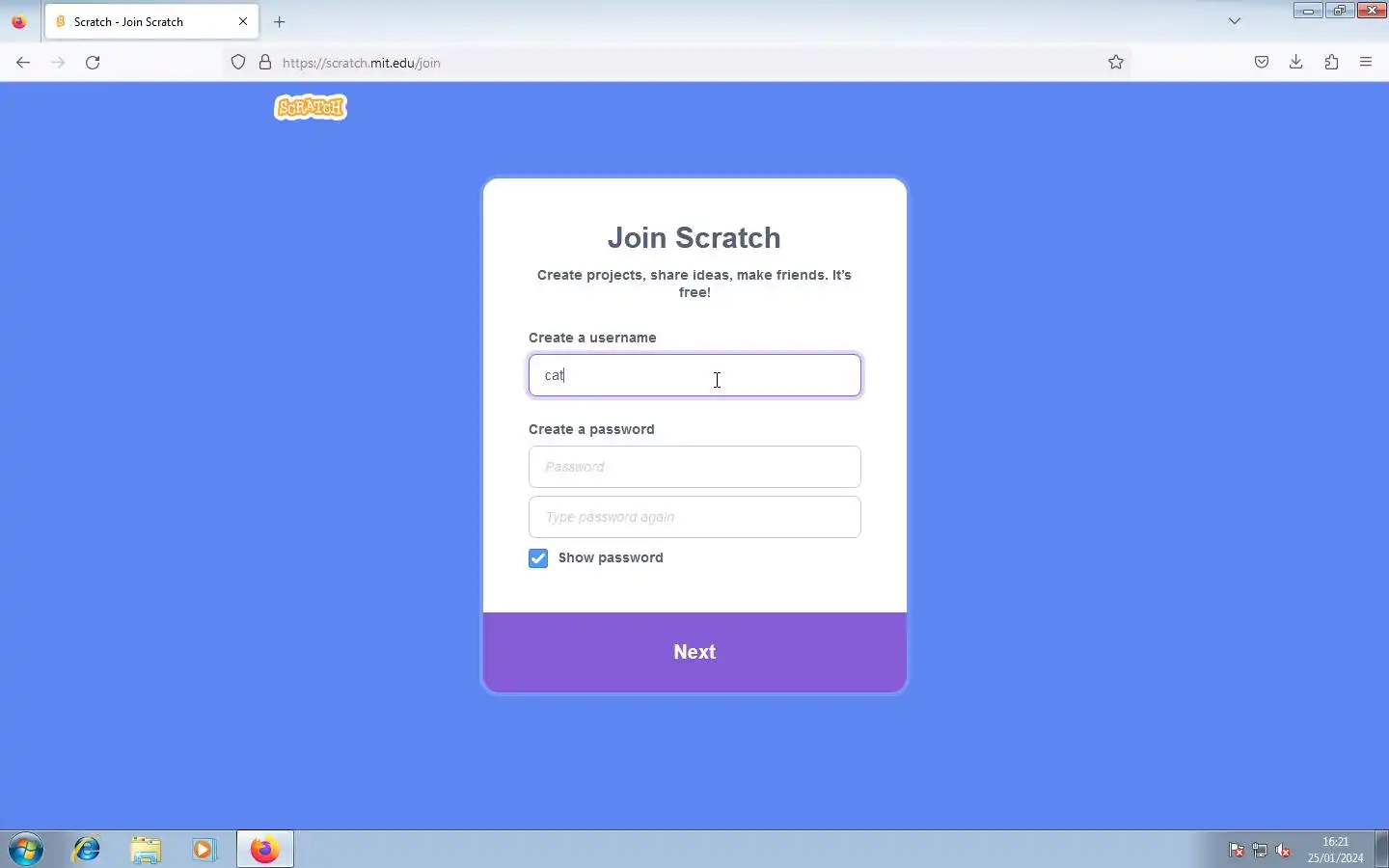Open Firefox extensions menu
This screenshot has height=868, width=1389.
[1331, 63]
